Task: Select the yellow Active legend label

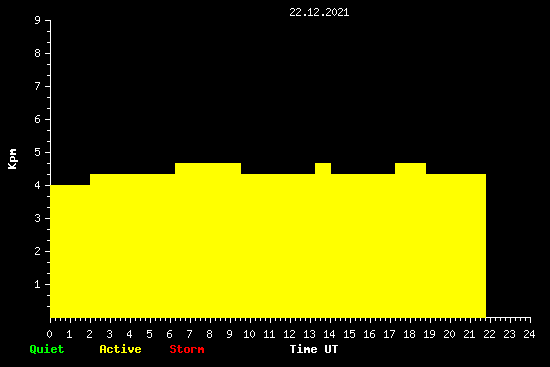Action: tap(120, 349)
